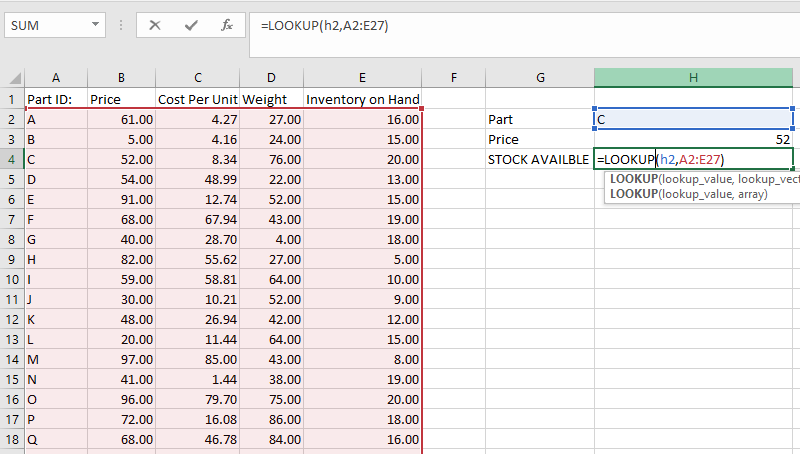Click the 'Cost Per Unit' header cell

(x=197, y=99)
